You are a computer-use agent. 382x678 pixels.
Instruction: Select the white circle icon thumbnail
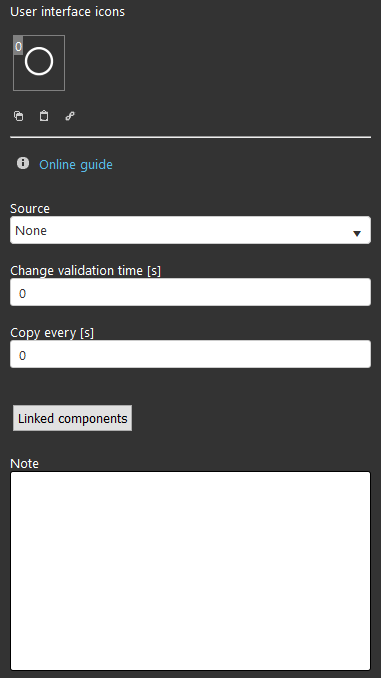(x=39, y=63)
